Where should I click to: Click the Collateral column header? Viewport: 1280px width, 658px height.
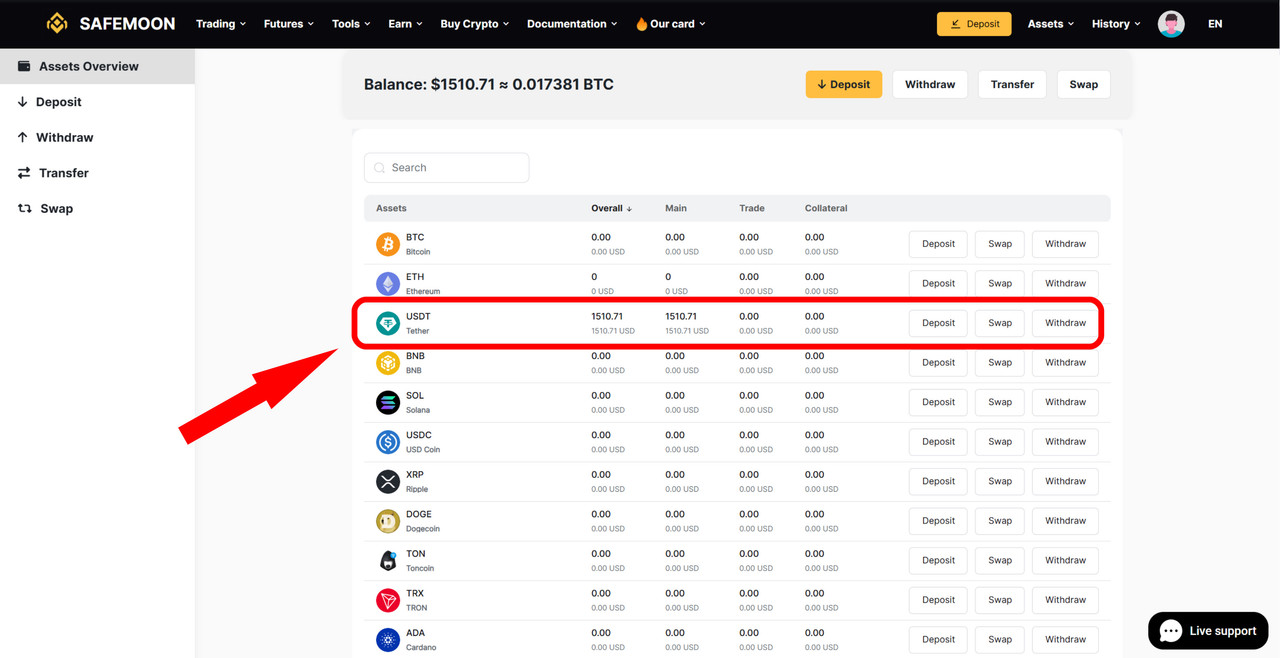tap(826, 209)
